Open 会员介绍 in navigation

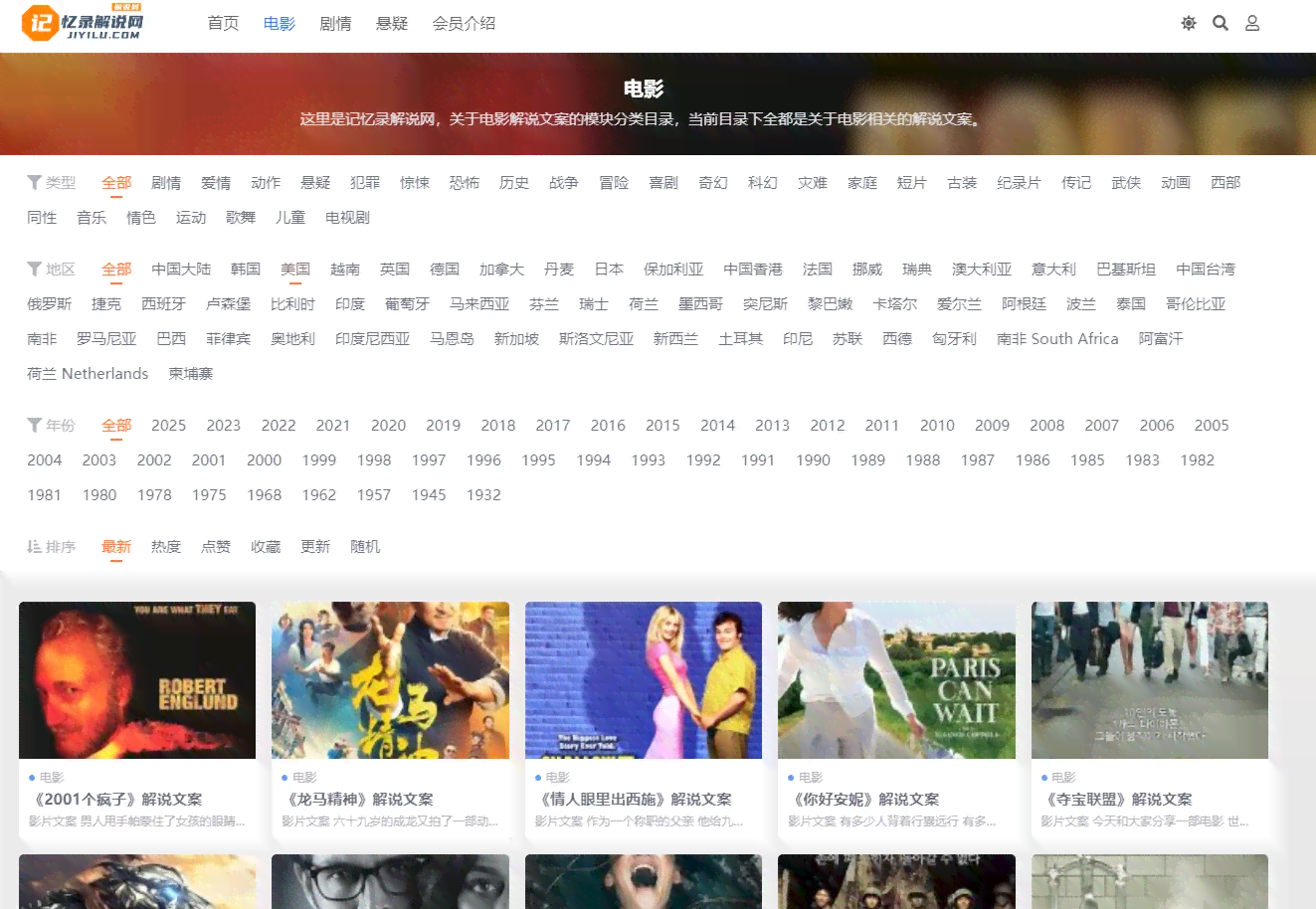464,23
